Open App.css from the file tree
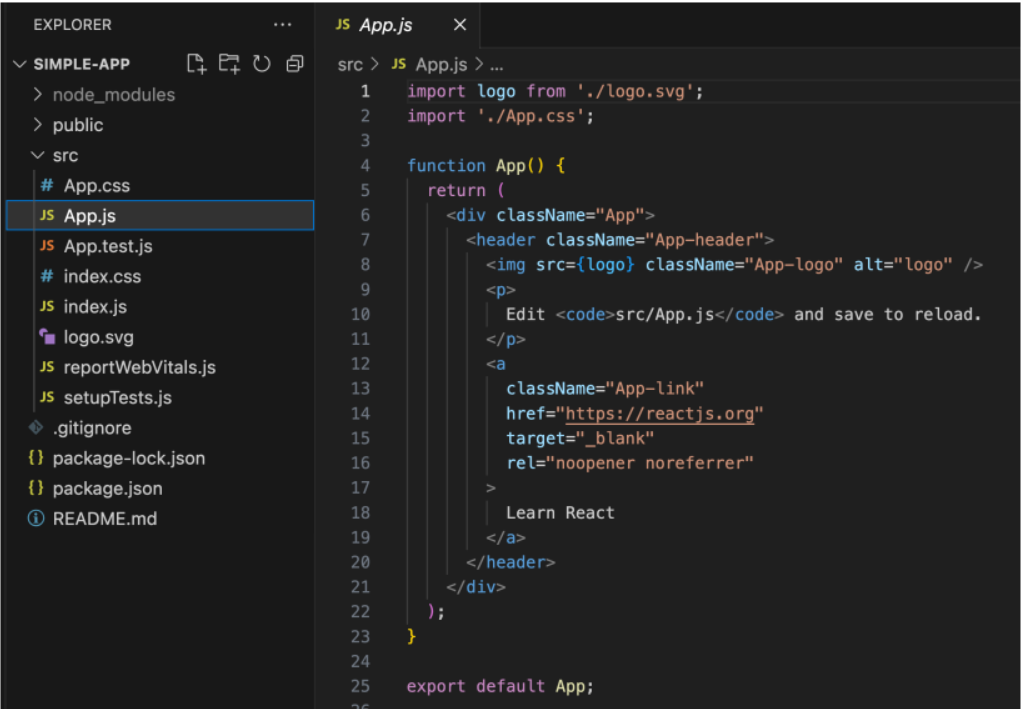Viewport: 1021px width, 709px height. pos(96,186)
